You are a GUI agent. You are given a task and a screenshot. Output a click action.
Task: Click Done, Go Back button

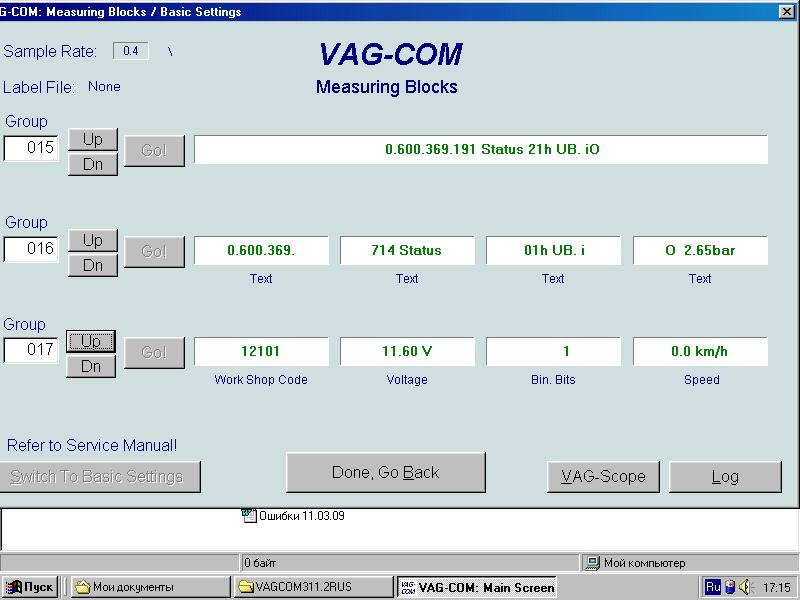point(385,472)
